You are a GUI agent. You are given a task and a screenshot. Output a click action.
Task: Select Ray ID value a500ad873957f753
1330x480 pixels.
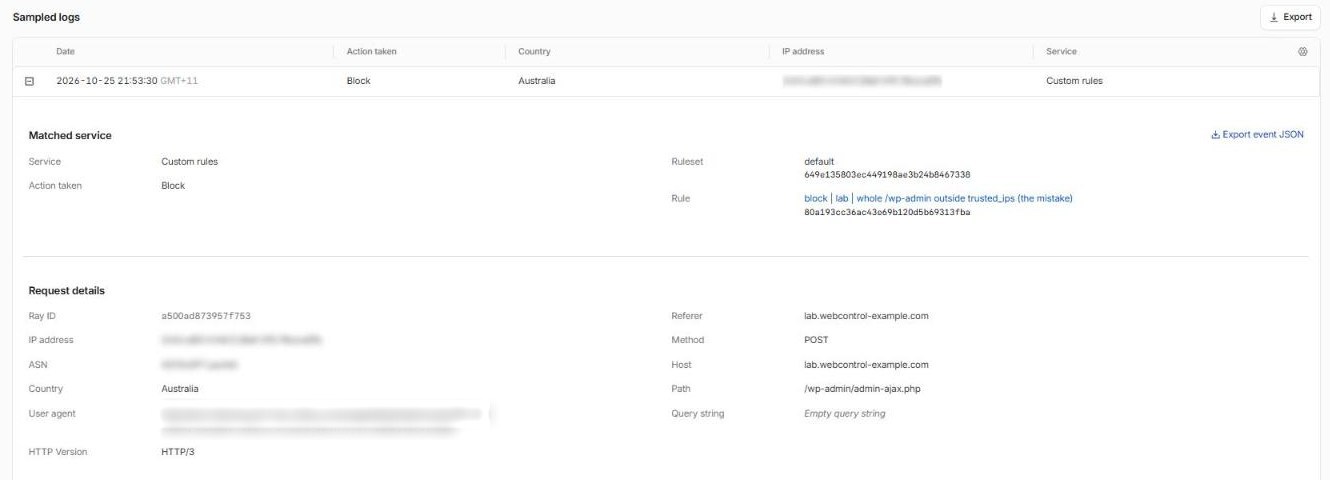[207, 316]
